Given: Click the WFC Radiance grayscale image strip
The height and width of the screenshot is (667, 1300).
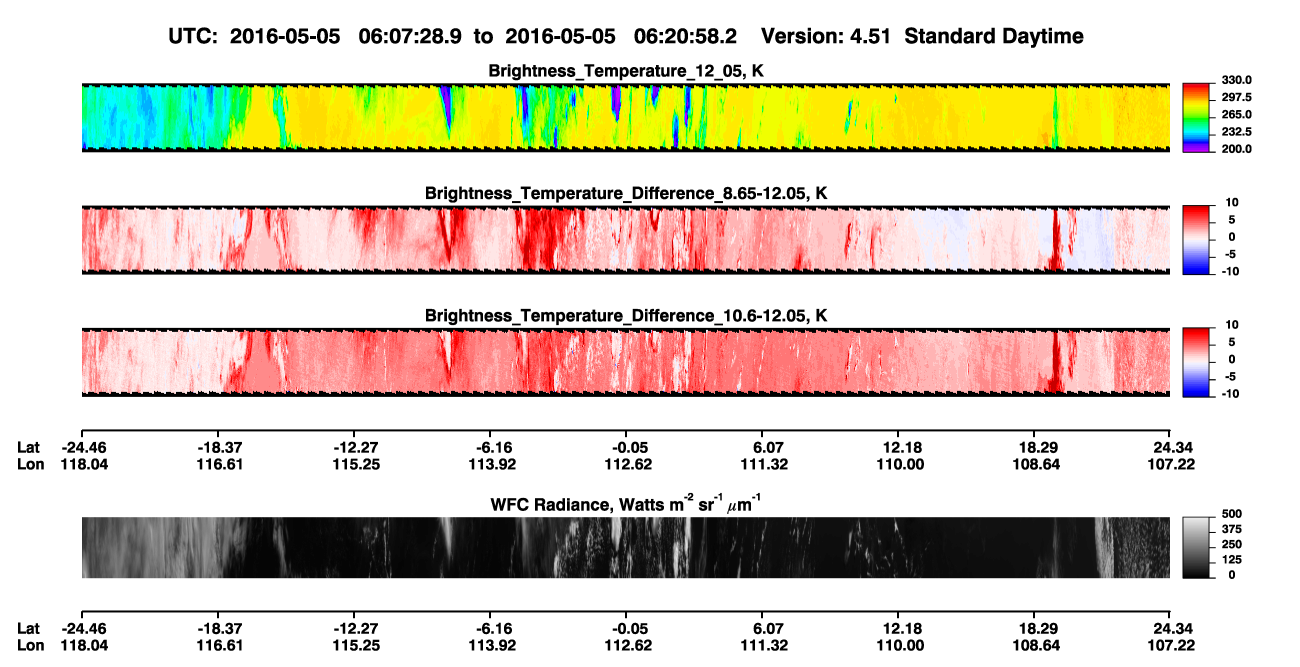Looking at the screenshot, I should [626, 547].
